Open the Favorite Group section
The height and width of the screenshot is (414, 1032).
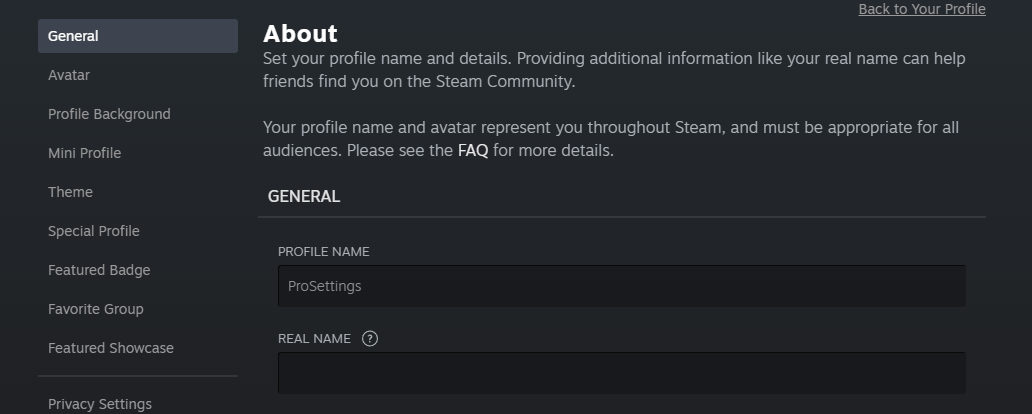(96, 309)
